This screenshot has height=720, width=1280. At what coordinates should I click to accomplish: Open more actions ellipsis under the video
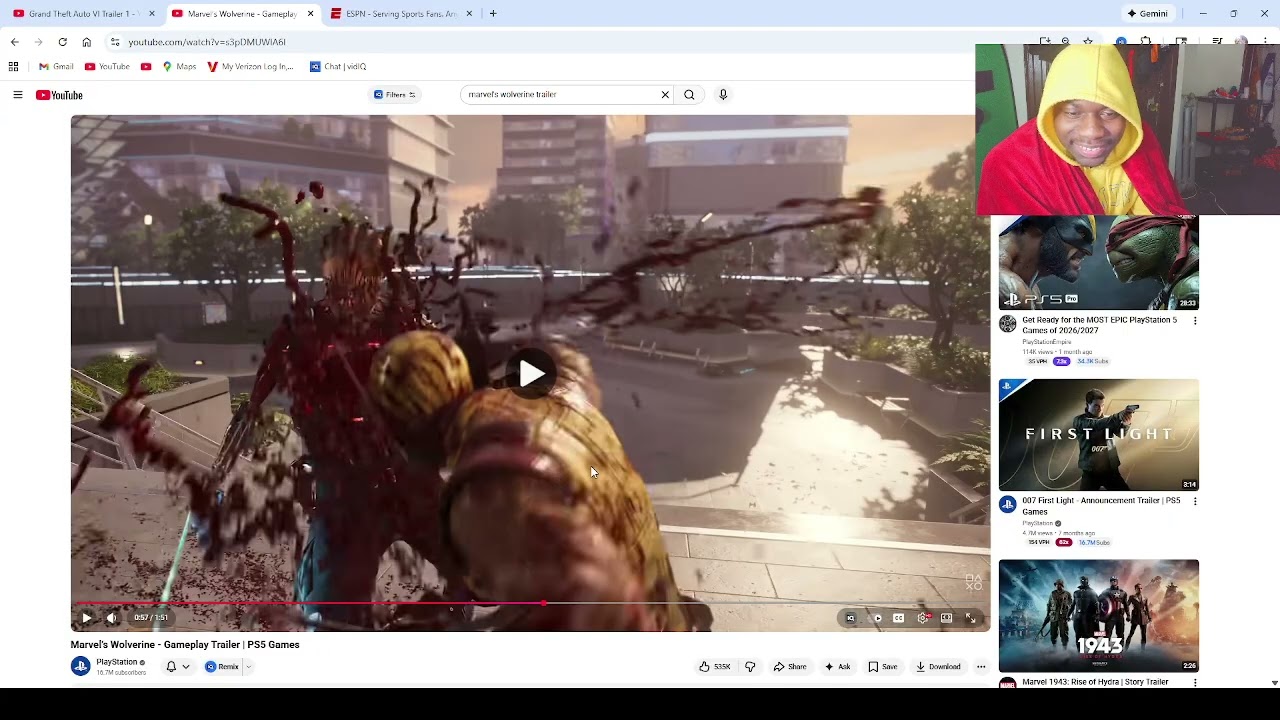pyautogui.click(x=981, y=667)
